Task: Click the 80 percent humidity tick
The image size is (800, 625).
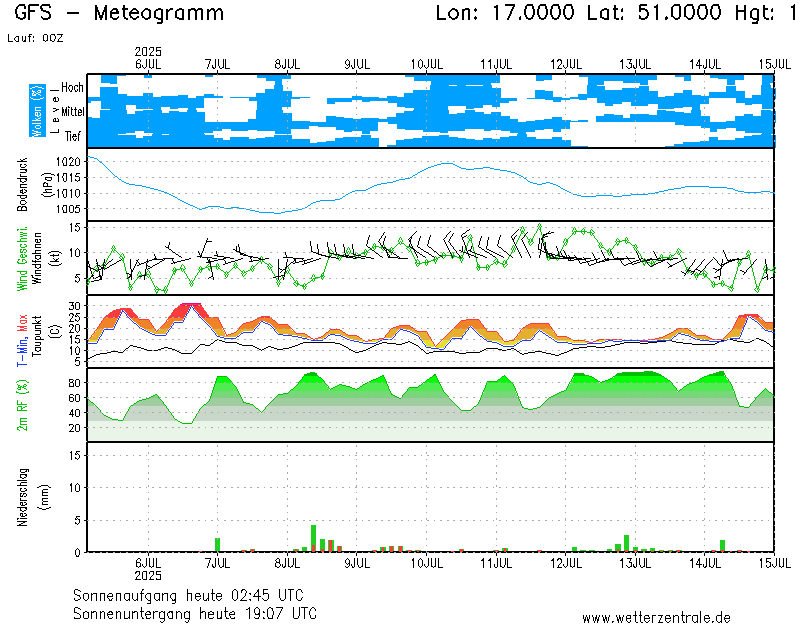Action: point(75,383)
